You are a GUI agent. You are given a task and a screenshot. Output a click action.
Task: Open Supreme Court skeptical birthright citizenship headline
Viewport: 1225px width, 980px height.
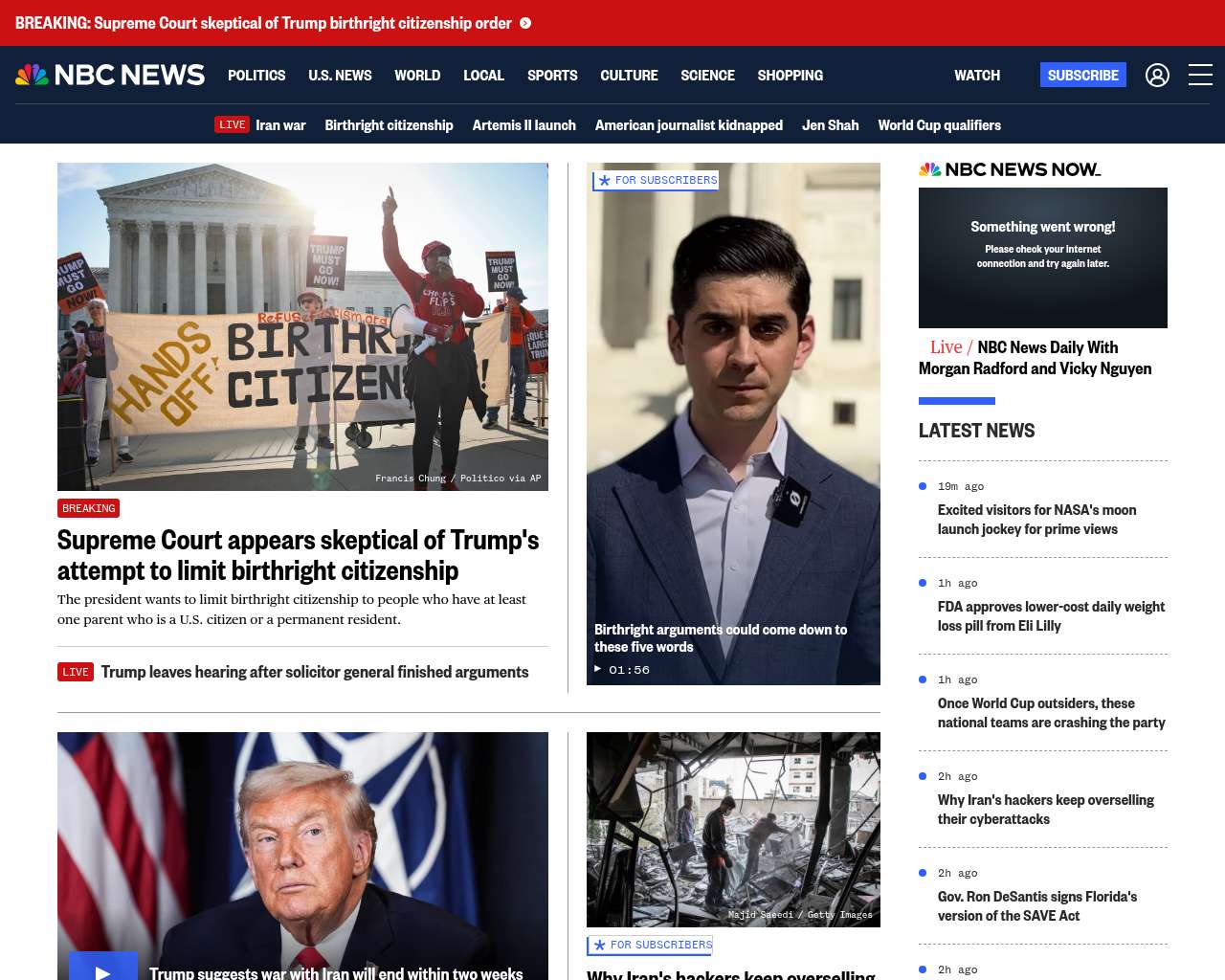point(298,555)
